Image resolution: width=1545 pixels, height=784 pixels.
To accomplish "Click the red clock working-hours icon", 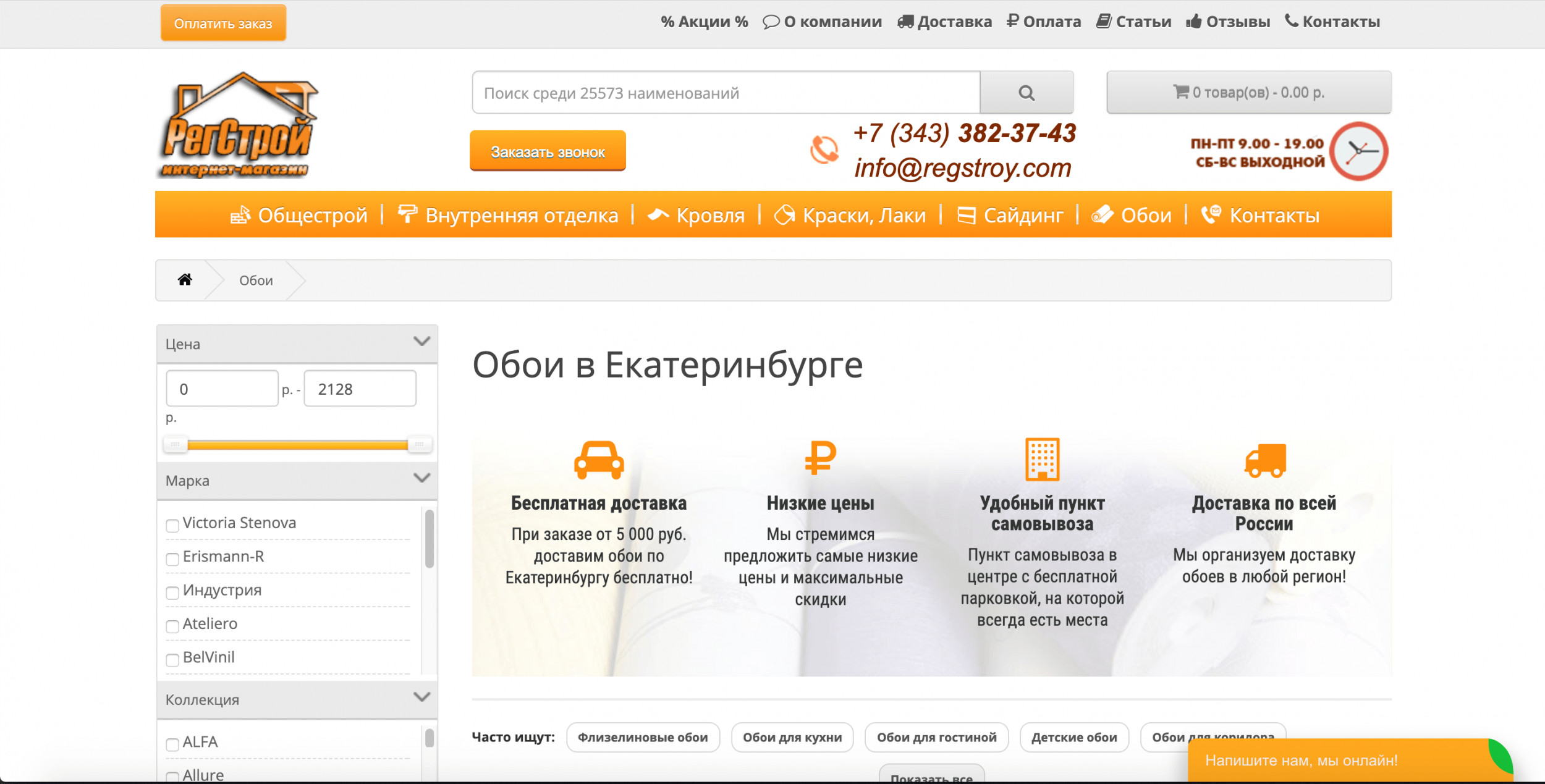I will [1358, 151].
